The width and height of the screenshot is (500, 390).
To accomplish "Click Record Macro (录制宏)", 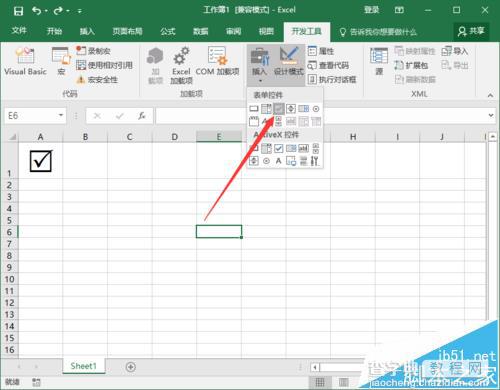I will (93, 51).
